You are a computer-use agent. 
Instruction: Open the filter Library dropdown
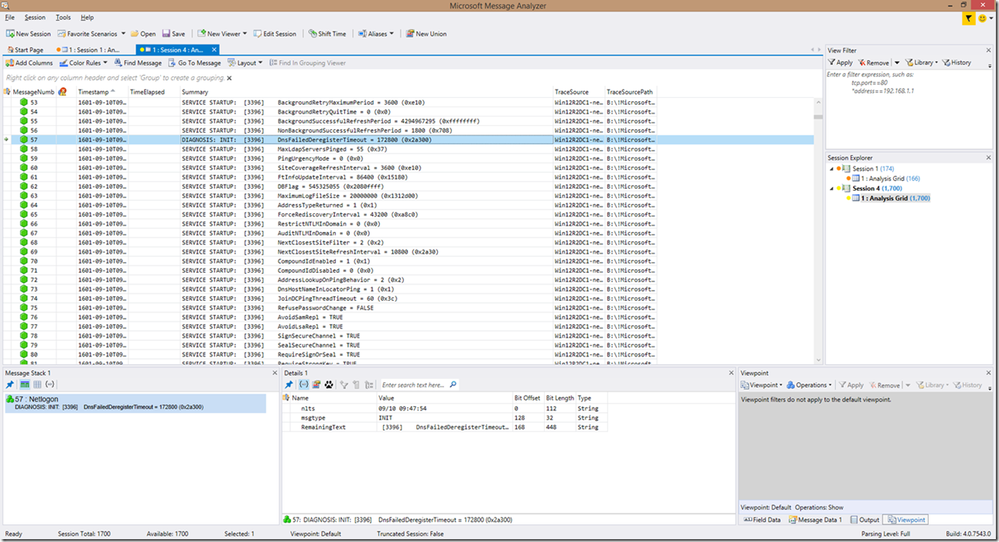tap(921, 62)
